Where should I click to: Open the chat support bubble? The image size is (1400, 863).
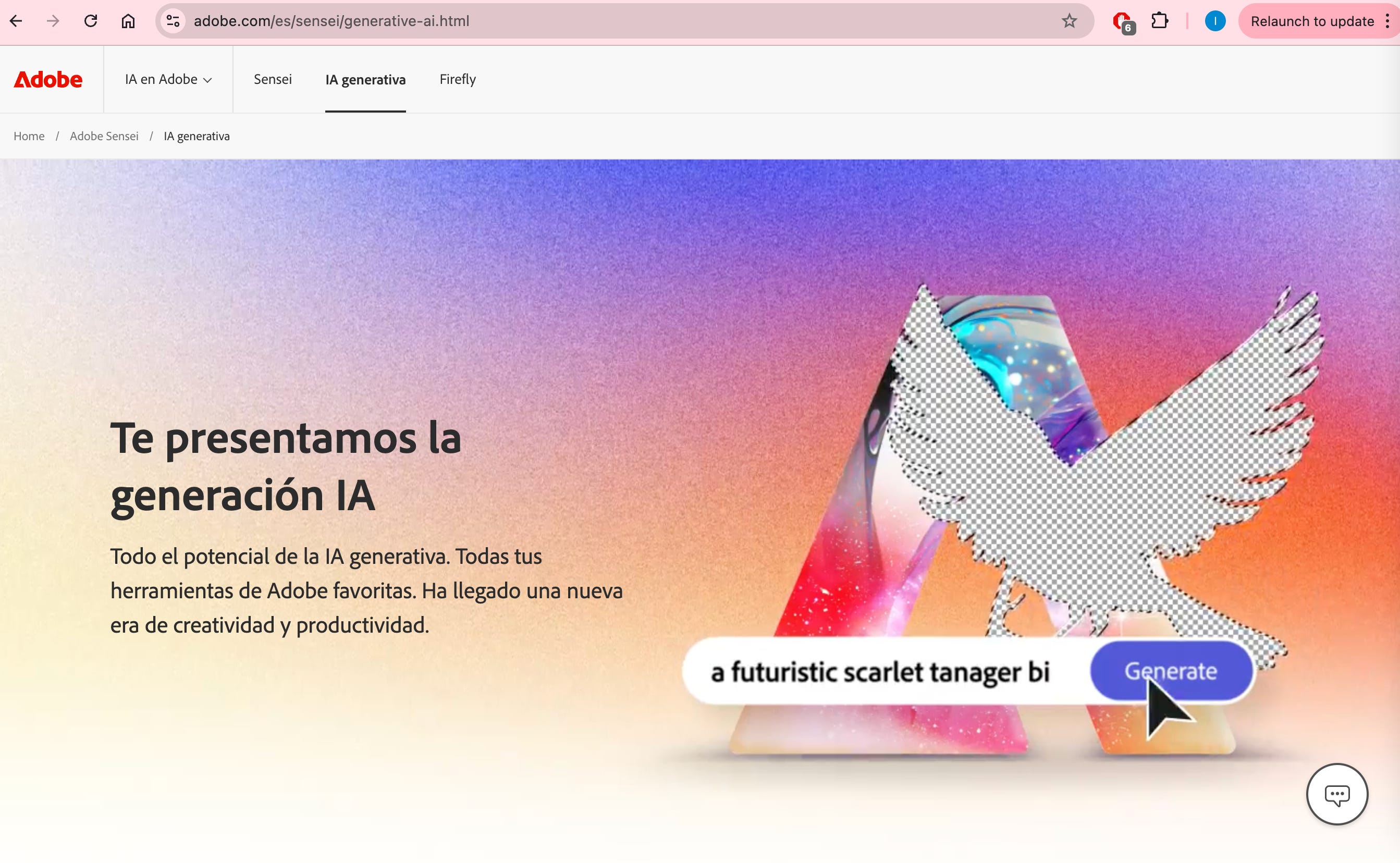(x=1336, y=794)
